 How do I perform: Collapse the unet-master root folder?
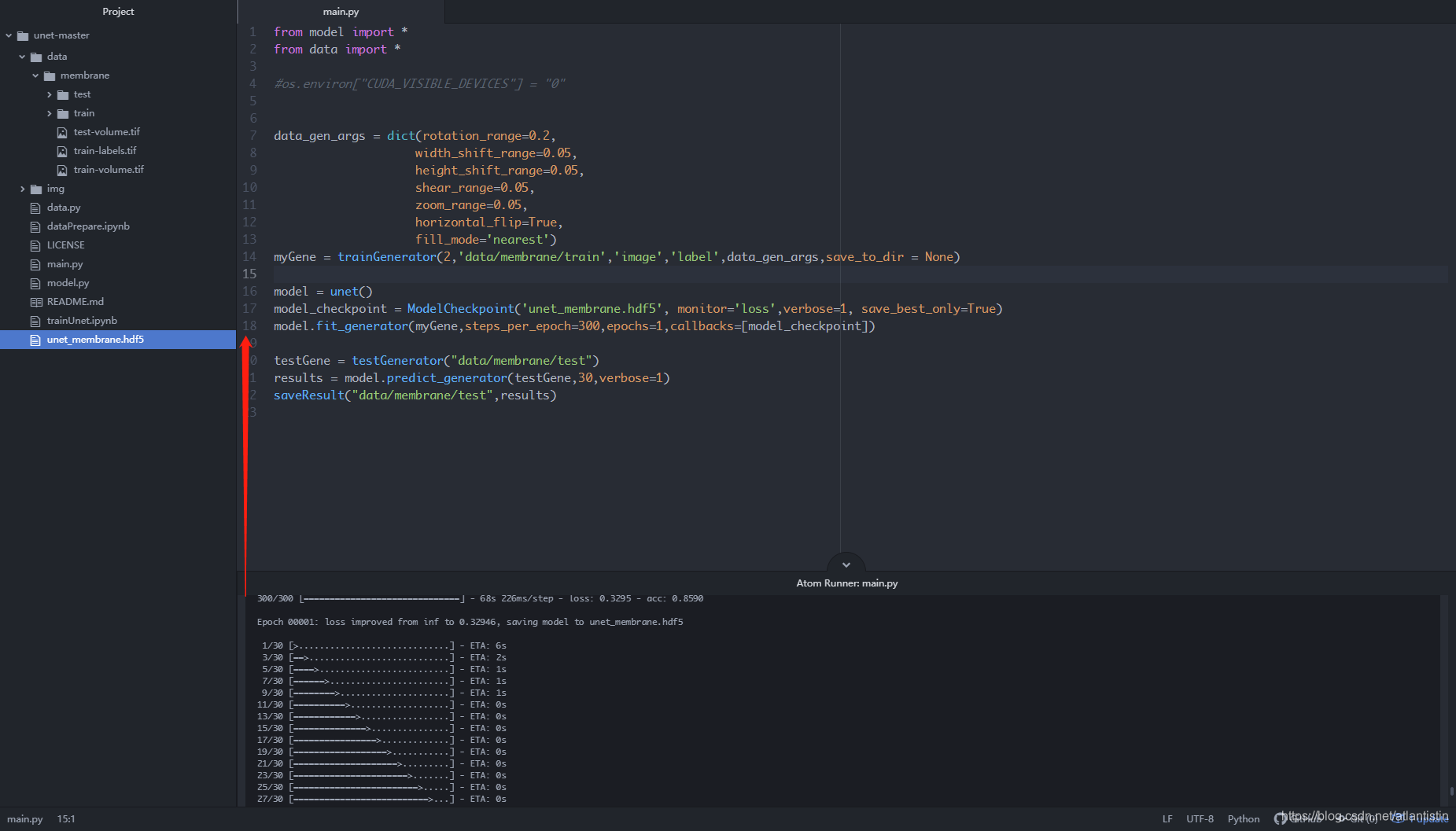click(9, 35)
